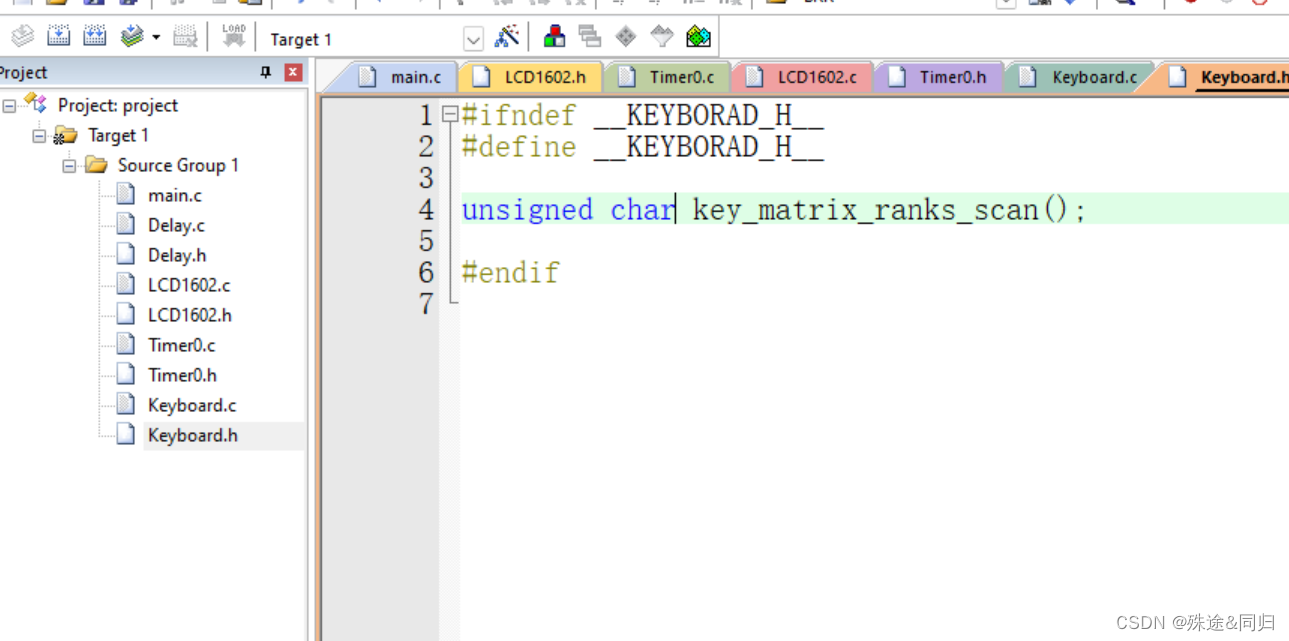Build the target project
Screen dimensions: 1289x641
coord(59,36)
